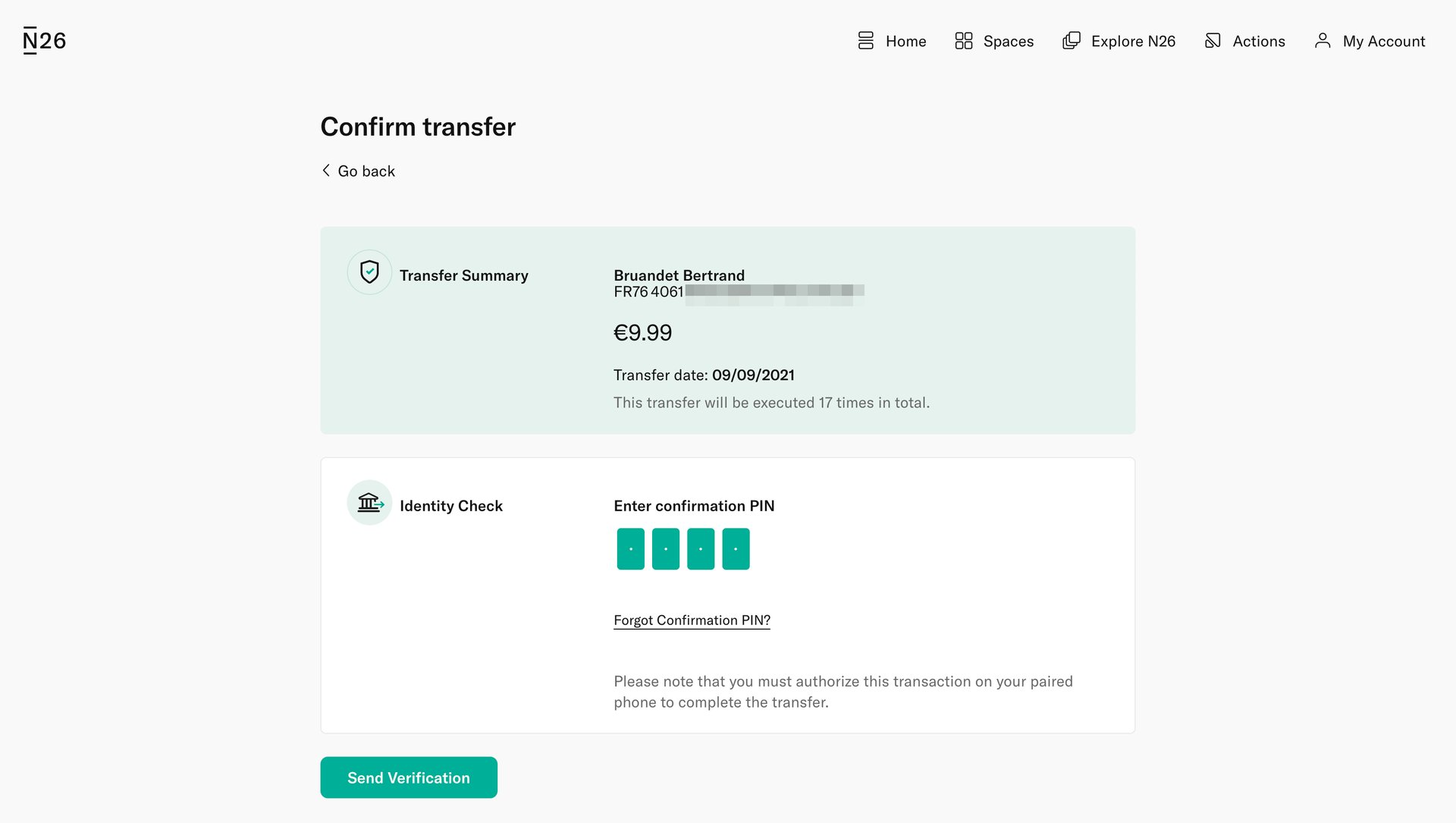Select the Actions menu item
This screenshot has width=1456, height=823.
coord(1259,41)
